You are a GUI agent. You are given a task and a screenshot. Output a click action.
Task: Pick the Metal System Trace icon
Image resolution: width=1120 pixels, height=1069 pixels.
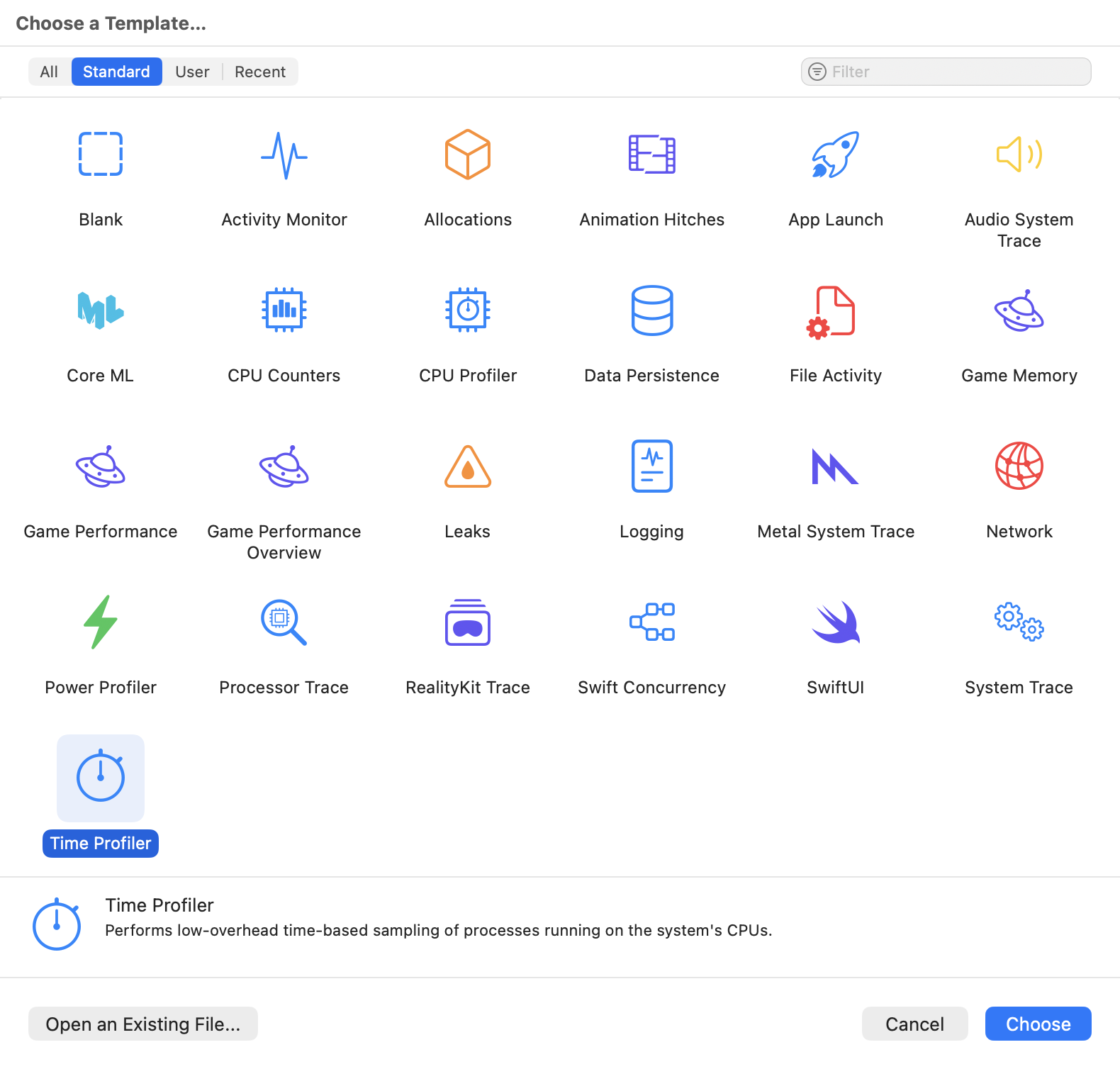835,466
